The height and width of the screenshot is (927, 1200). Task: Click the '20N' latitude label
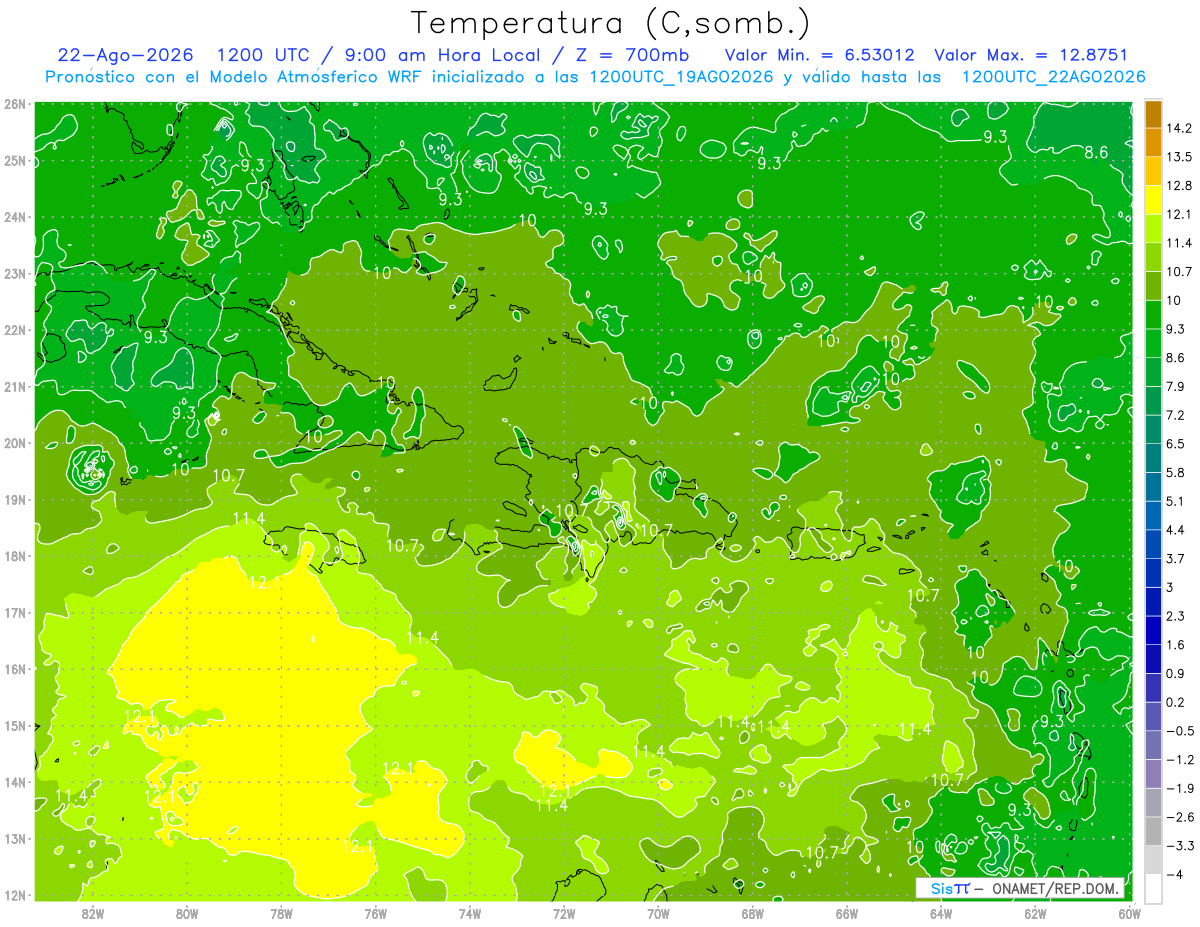[x=15, y=443]
